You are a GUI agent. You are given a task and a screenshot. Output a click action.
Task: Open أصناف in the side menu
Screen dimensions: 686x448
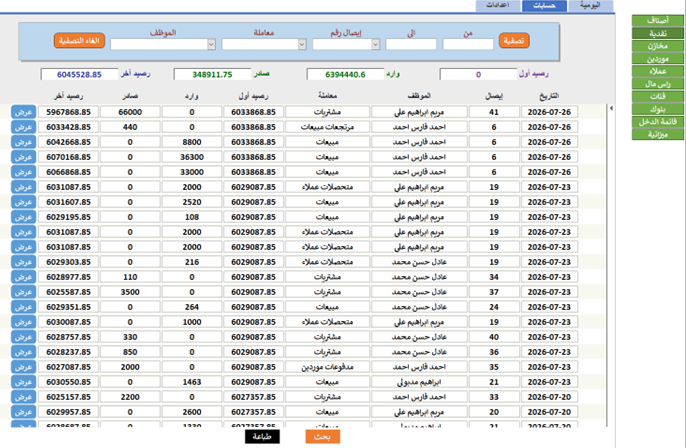pyautogui.click(x=658, y=21)
